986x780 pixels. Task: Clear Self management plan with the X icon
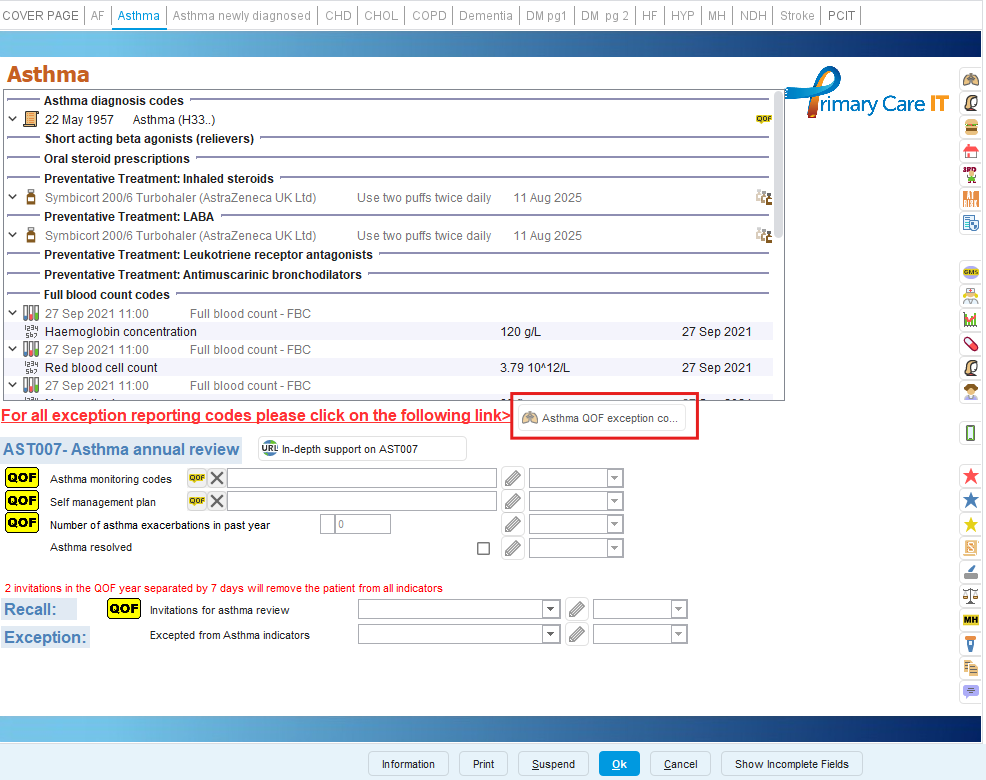pos(217,501)
